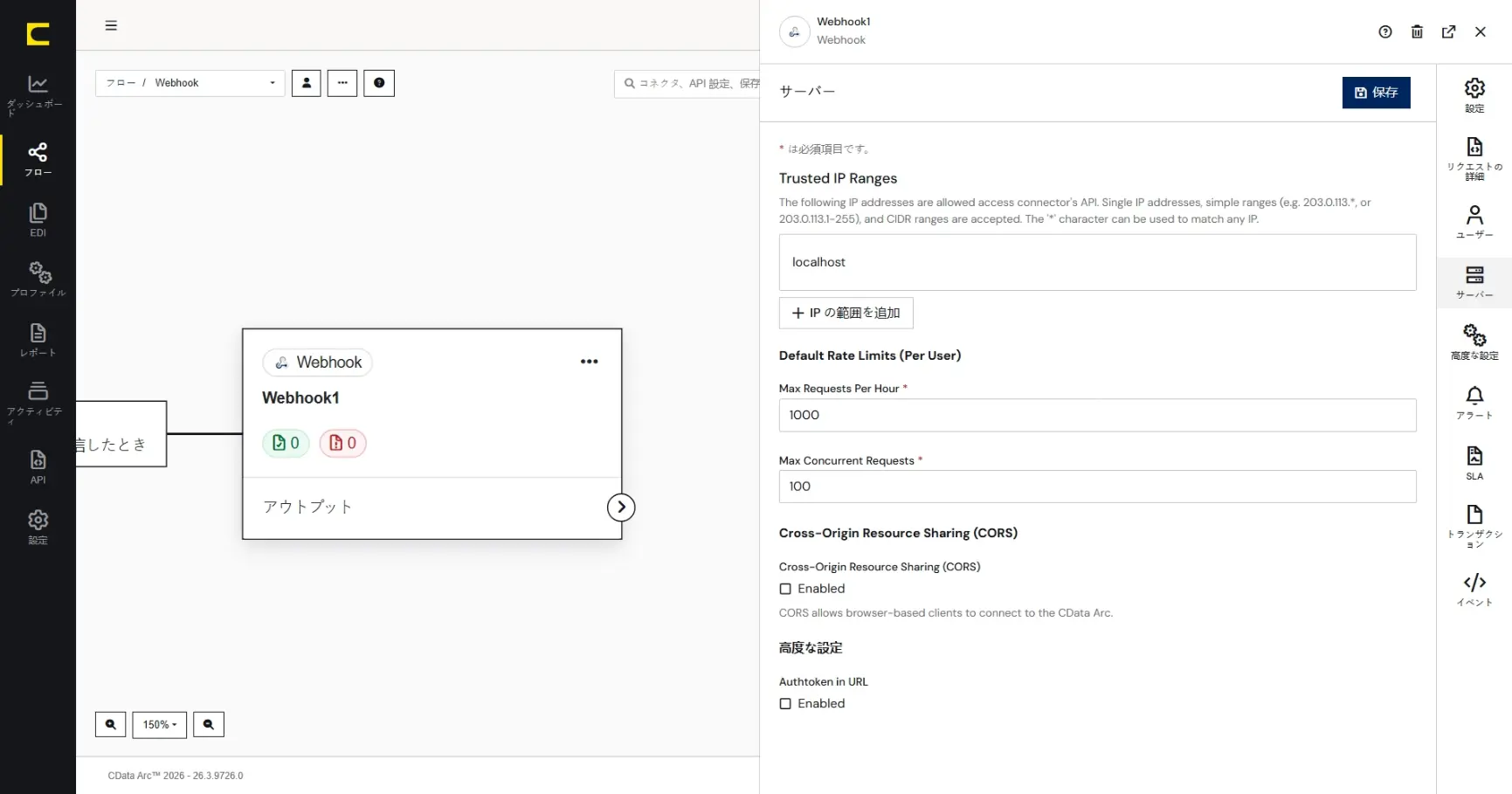The height and width of the screenshot is (794, 1512).
Task: Enable the Authtoken in URL checkbox
Action: pyautogui.click(x=785, y=704)
